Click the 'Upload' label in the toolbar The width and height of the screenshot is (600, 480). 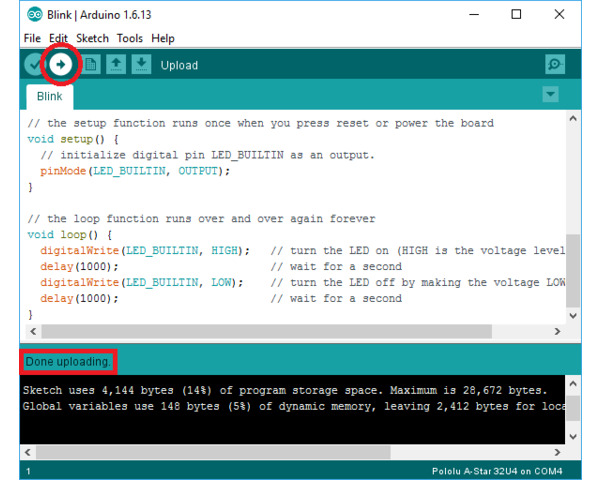pyautogui.click(x=179, y=65)
